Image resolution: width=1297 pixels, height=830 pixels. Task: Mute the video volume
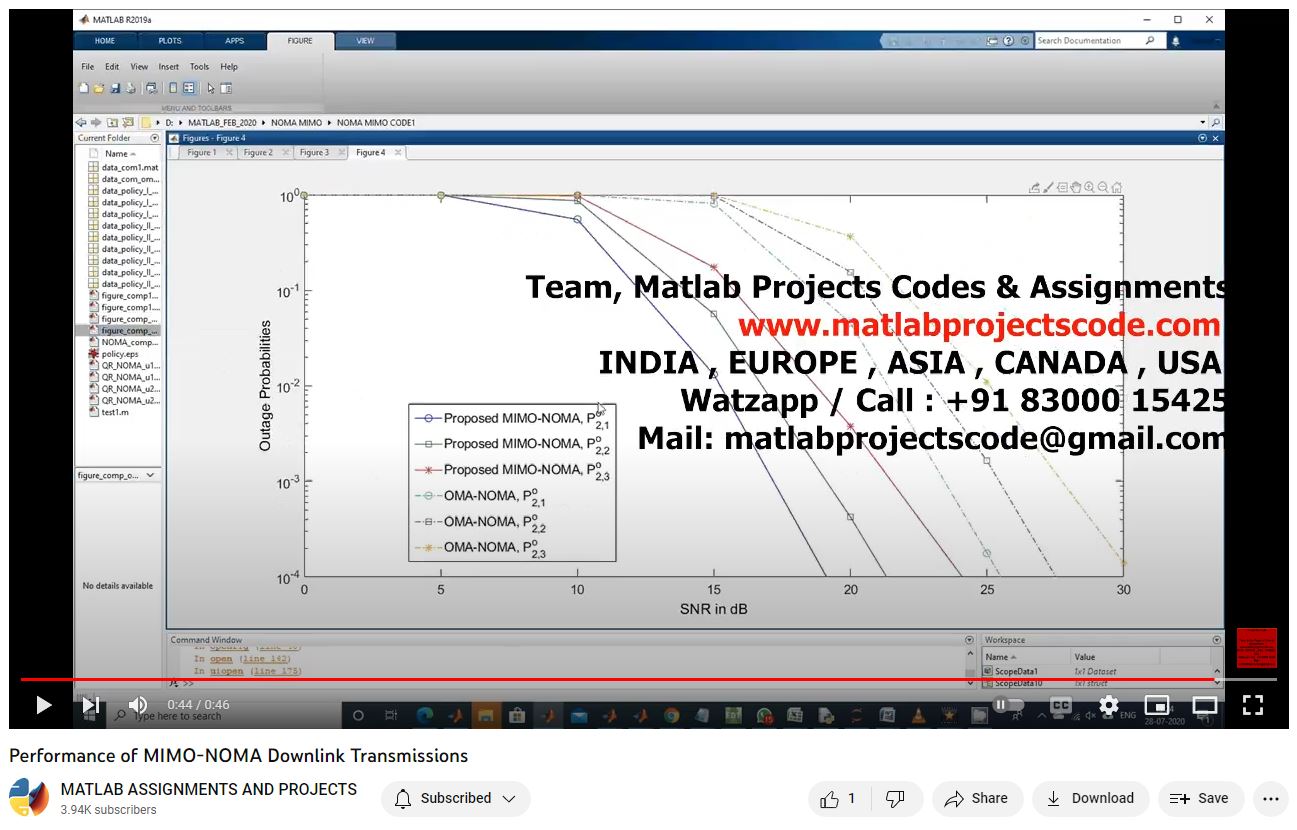[138, 705]
